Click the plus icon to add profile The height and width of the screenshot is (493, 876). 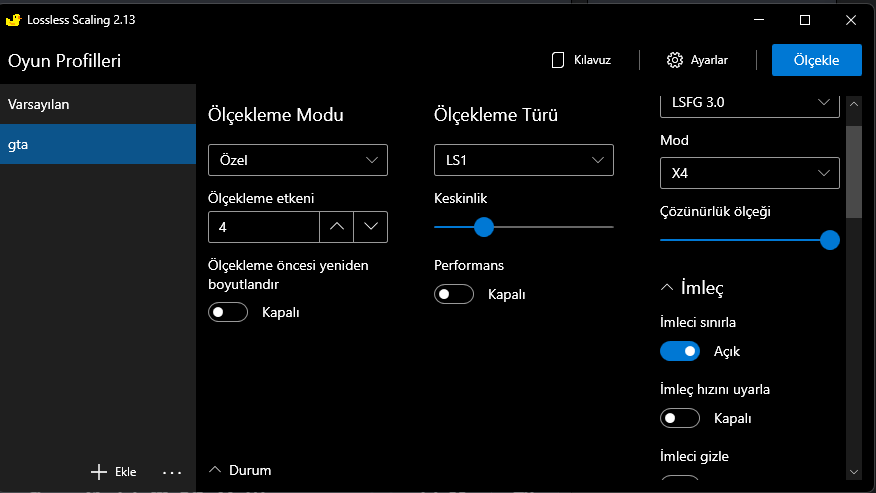(98, 472)
